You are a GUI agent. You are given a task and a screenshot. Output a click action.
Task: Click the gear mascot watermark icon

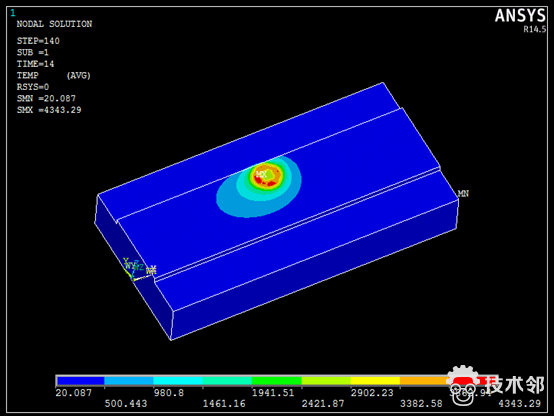[463, 386]
